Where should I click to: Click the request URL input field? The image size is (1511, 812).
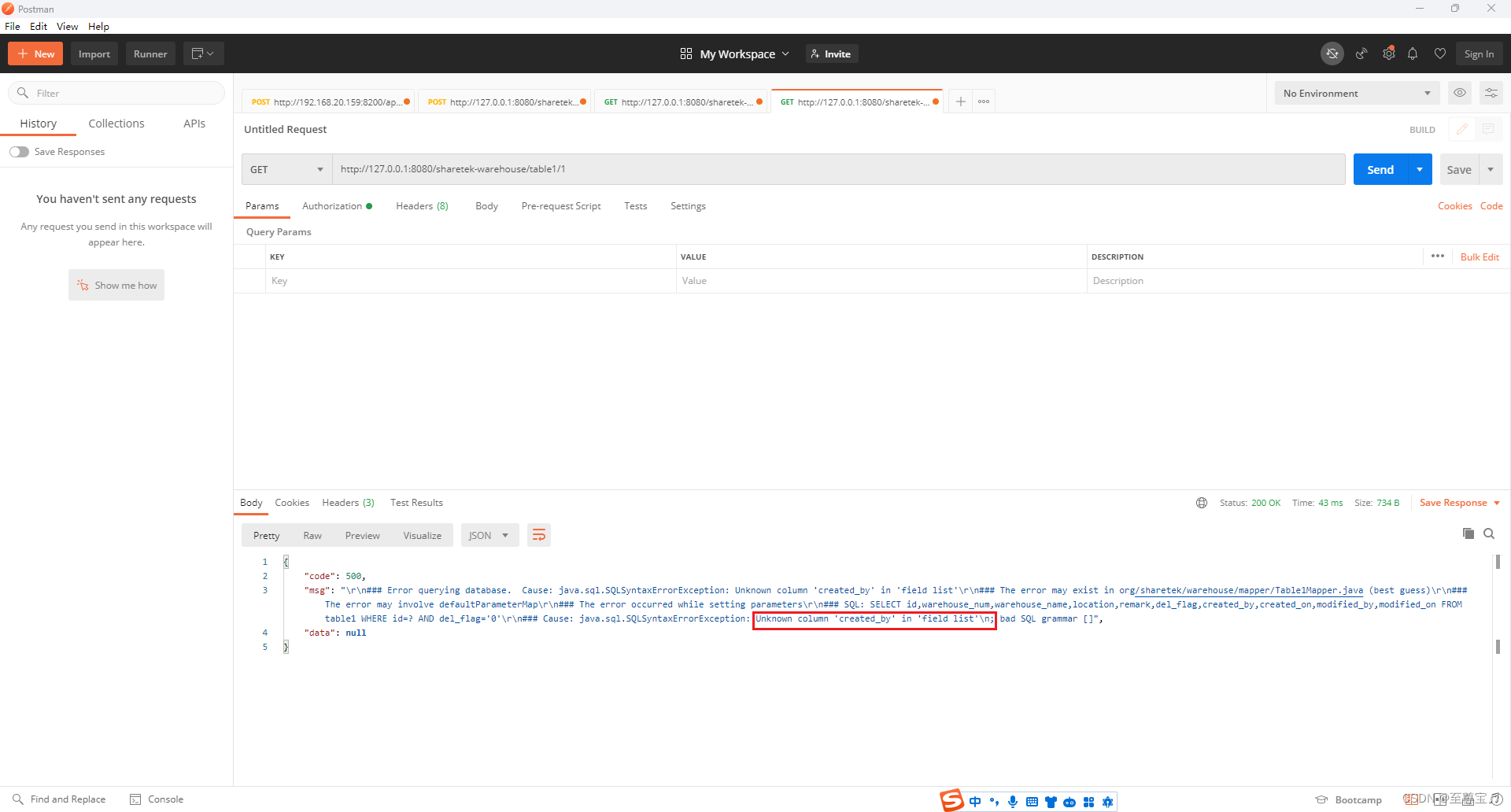(x=838, y=169)
